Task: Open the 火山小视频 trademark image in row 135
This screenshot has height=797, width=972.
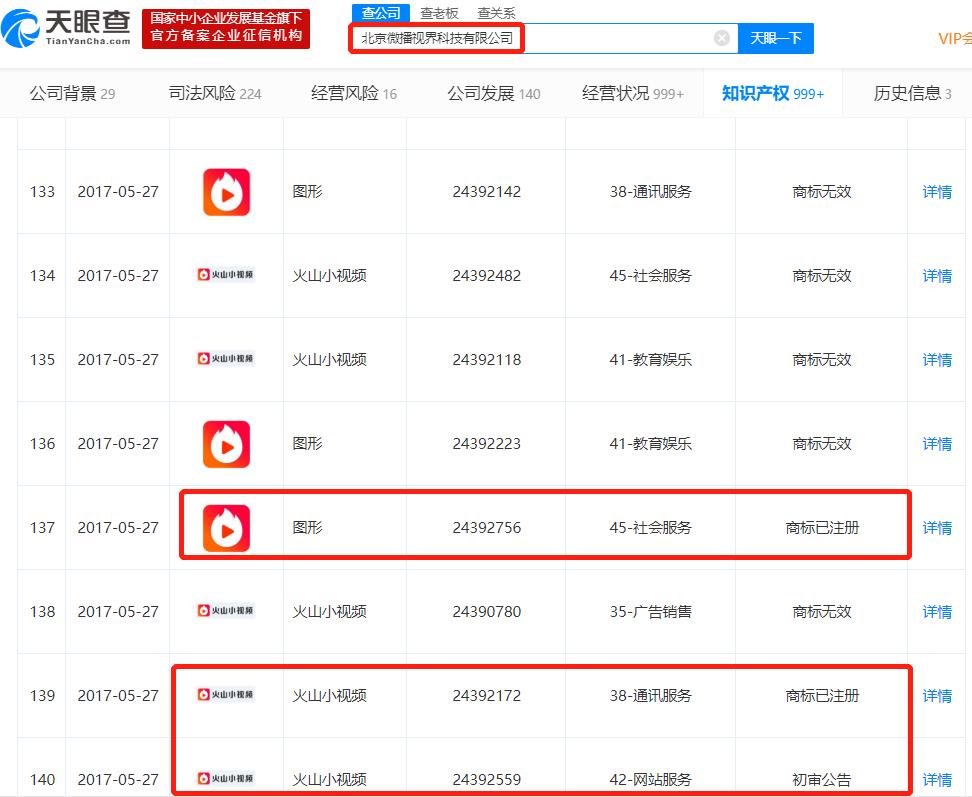Action: click(x=226, y=359)
